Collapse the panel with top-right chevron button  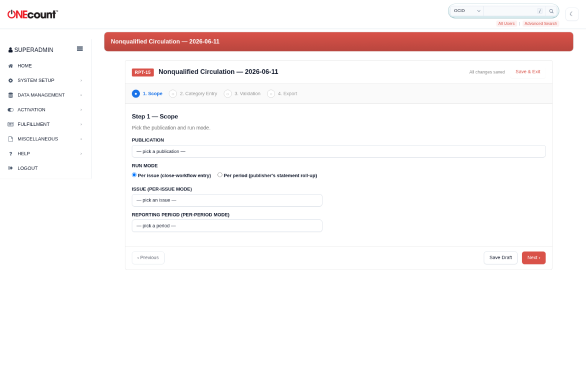click(x=571, y=14)
